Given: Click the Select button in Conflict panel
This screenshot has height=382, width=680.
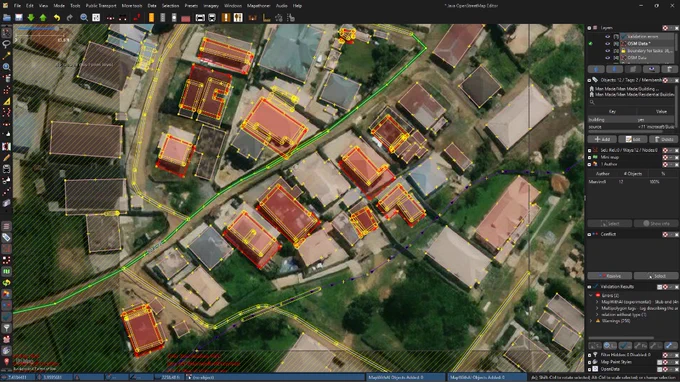Looking at the screenshot, I should (x=656, y=276).
